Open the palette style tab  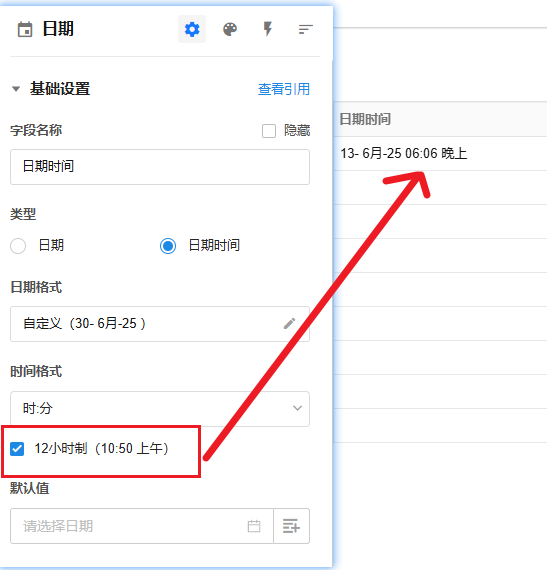(230, 29)
